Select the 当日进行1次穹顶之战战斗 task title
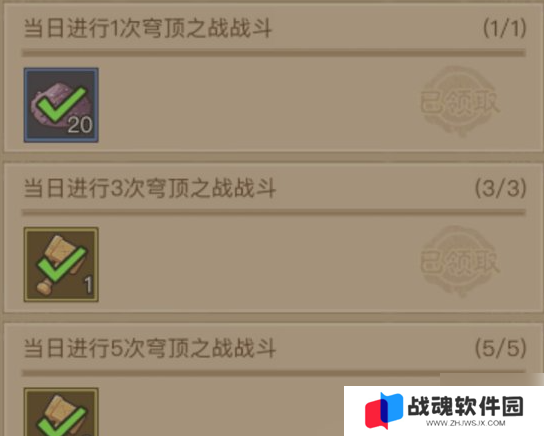 point(148,28)
